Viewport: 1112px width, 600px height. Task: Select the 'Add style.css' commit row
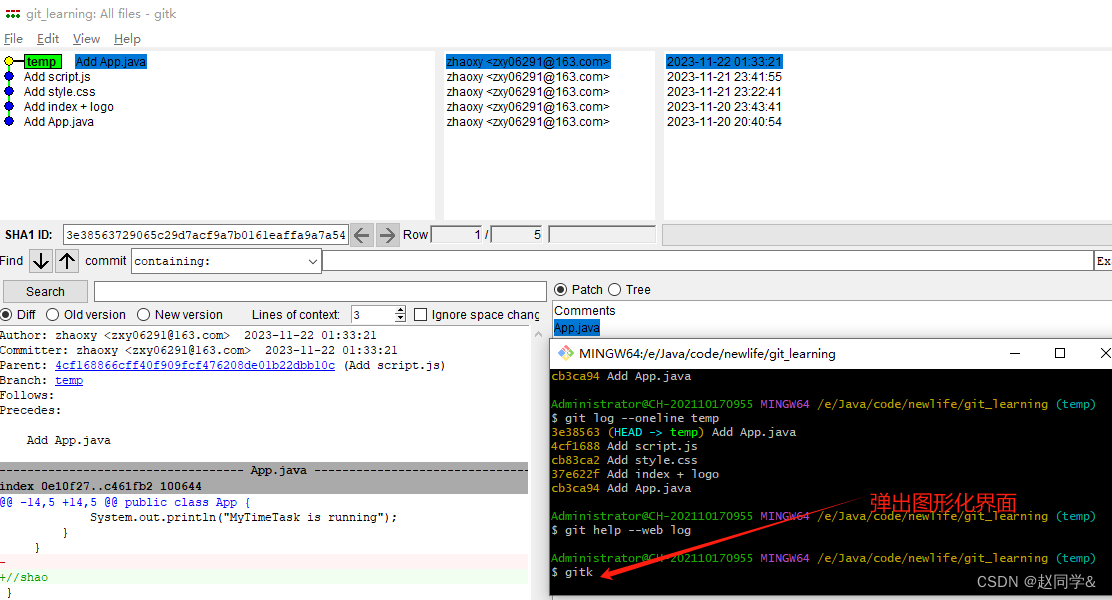click(60, 91)
